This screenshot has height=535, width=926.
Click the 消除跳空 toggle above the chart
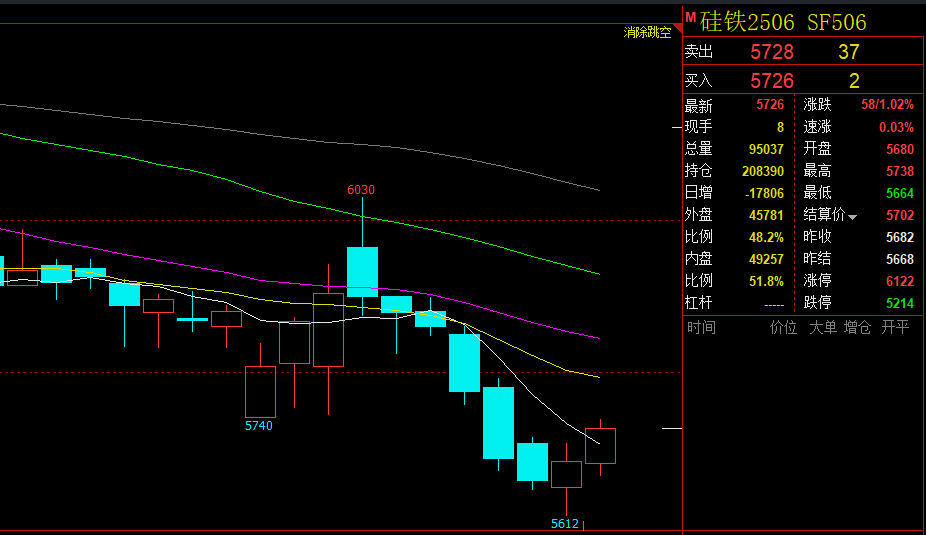click(647, 33)
